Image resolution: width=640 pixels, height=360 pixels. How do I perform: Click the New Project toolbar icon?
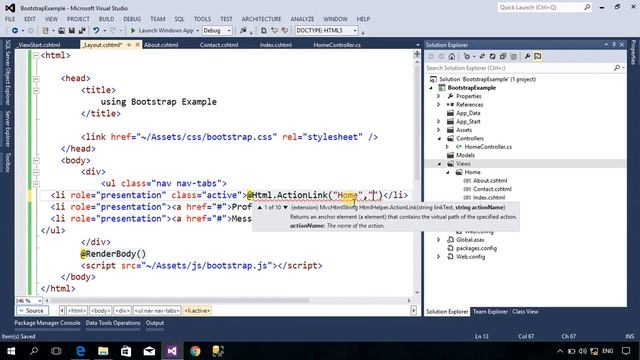click(x=45, y=31)
